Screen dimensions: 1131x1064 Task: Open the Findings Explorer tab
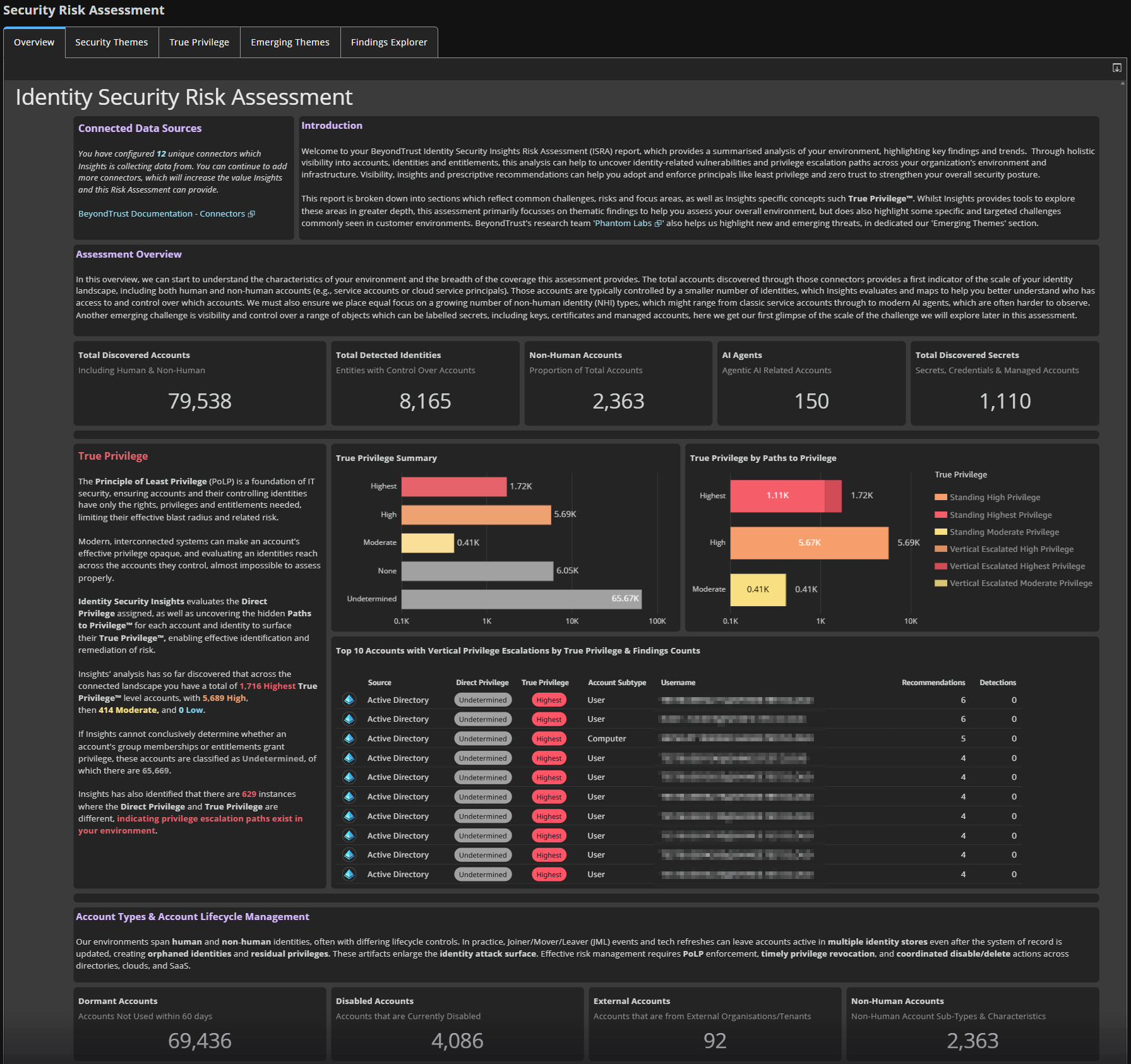[389, 42]
